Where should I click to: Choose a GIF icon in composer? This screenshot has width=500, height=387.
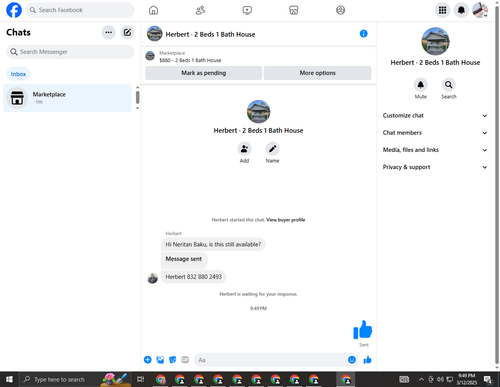185,360
